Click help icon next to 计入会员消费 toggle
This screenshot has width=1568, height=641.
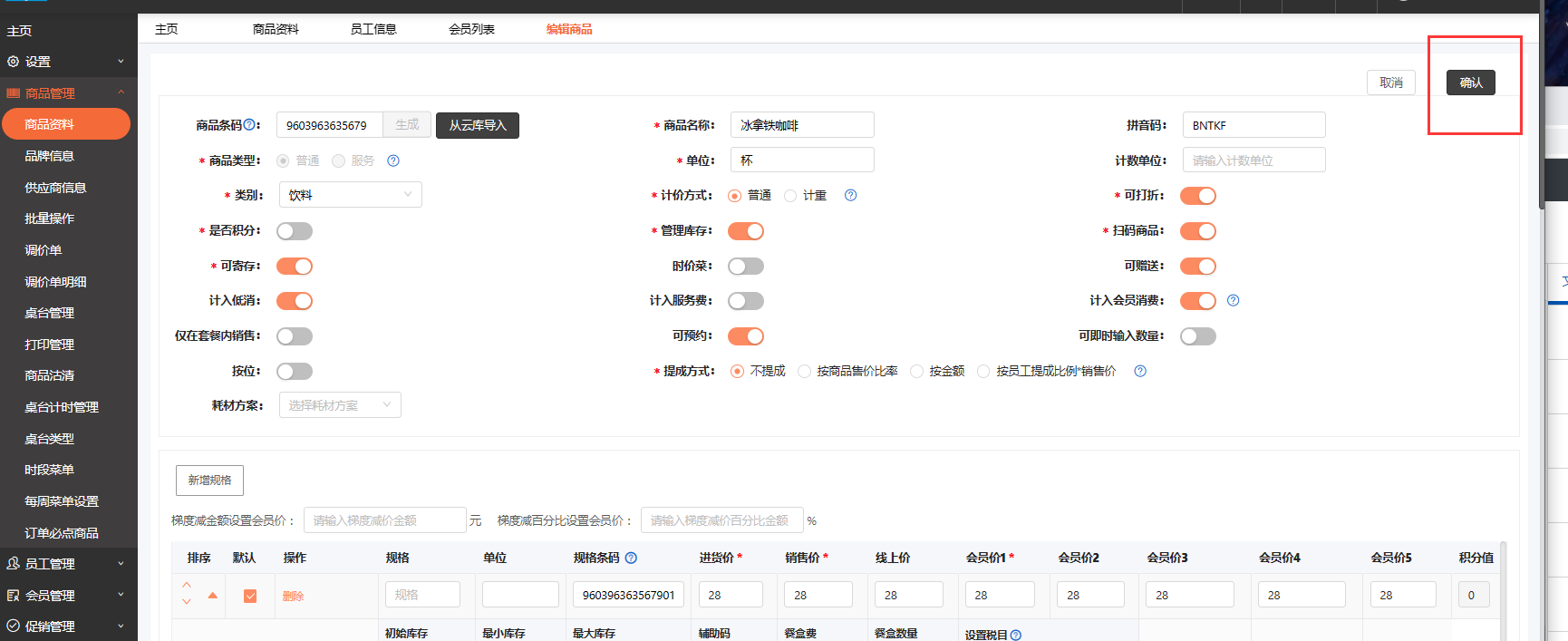coord(1233,300)
